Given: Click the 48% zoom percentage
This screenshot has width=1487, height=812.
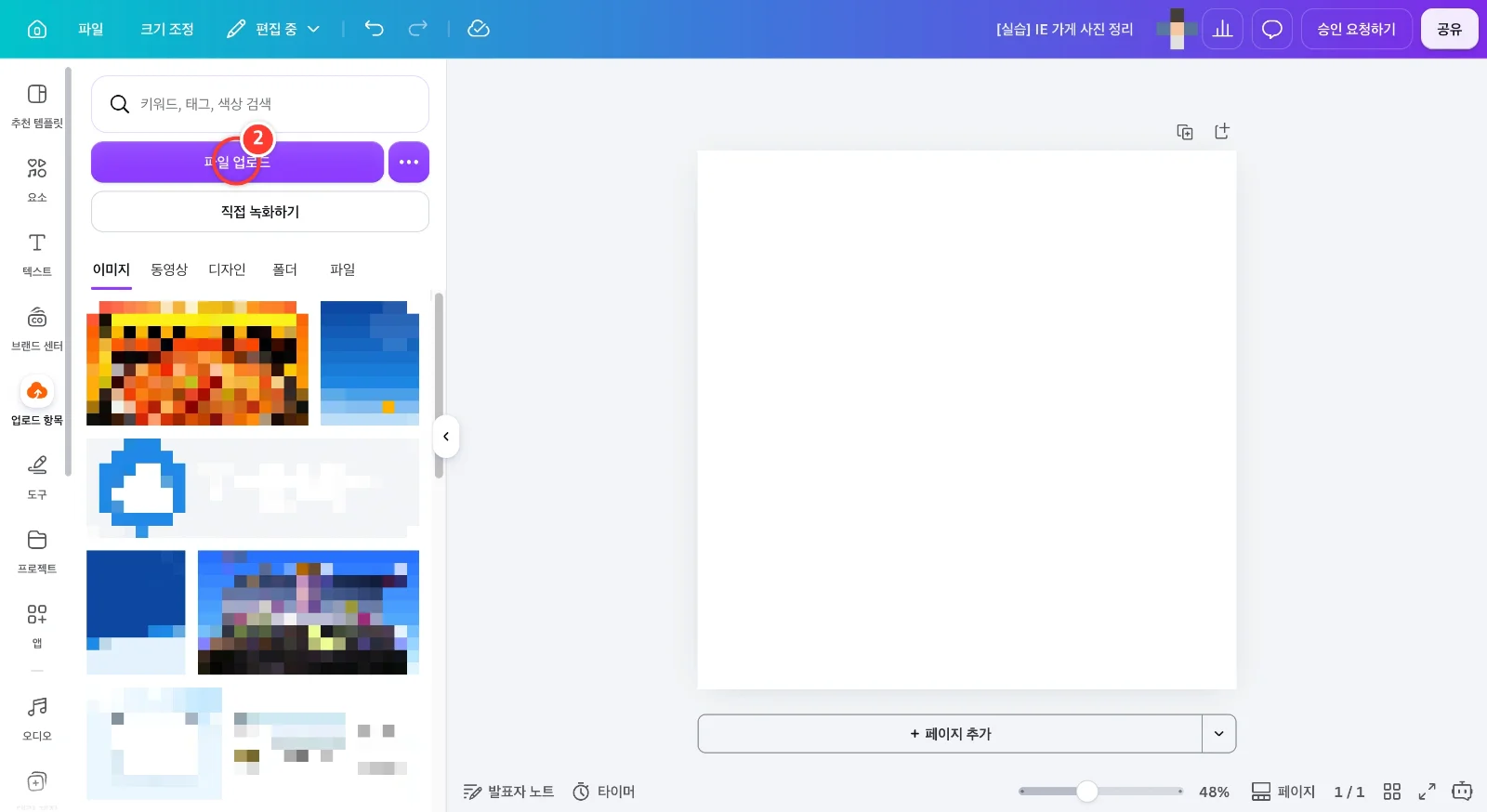Looking at the screenshot, I should (x=1214, y=792).
